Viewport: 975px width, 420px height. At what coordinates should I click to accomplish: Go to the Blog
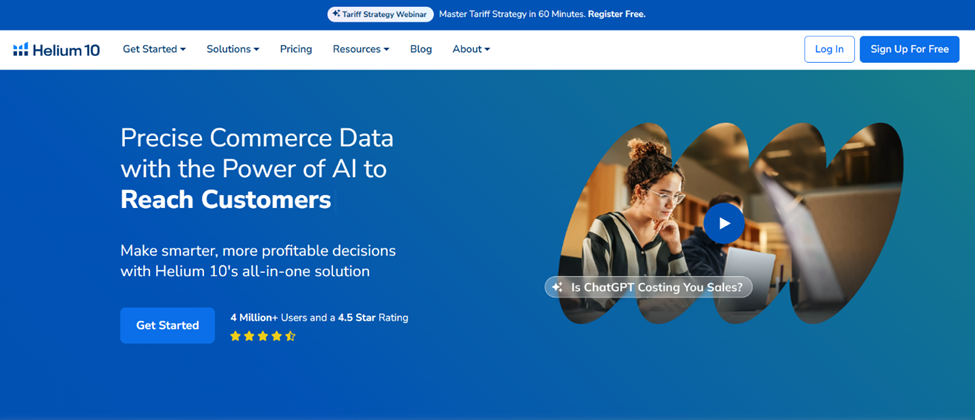[x=421, y=49]
